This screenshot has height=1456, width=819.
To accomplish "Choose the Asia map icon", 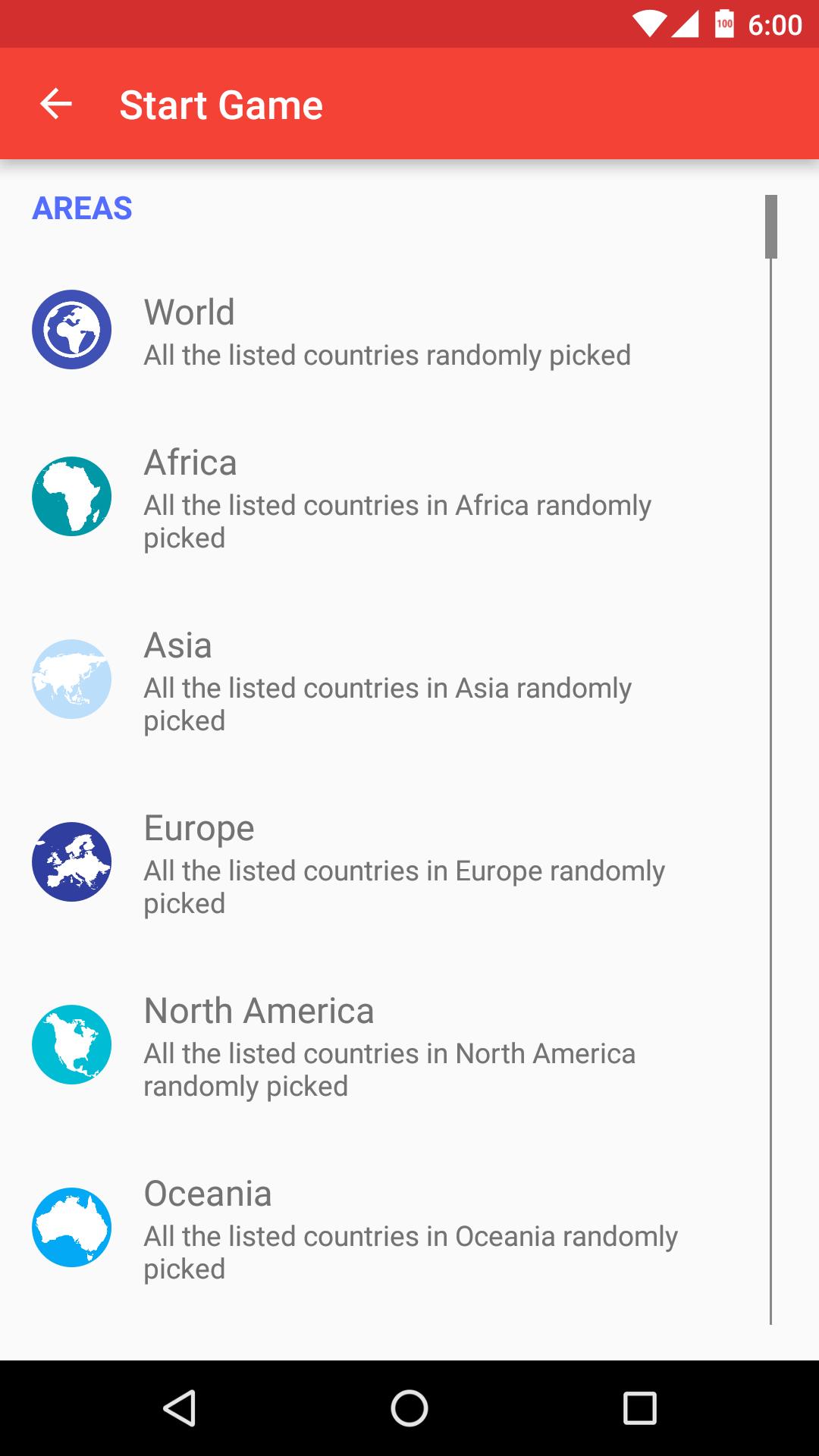I will 71,679.
